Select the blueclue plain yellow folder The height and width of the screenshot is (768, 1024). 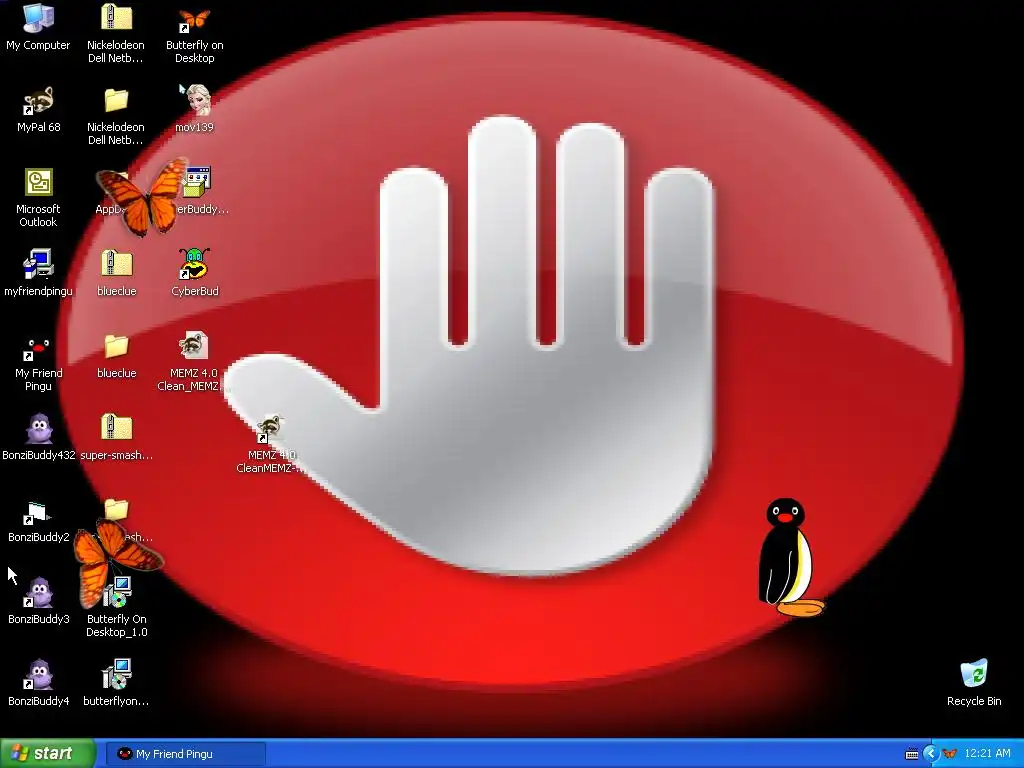[x=116, y=347]
